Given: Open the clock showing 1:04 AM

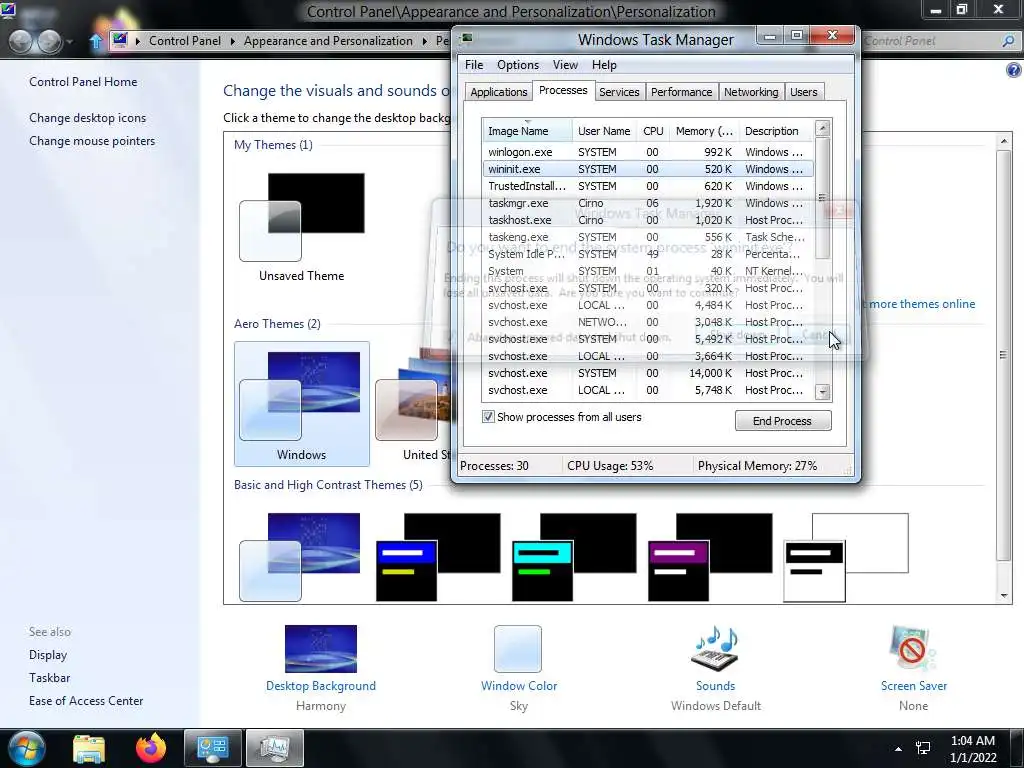Looking at the screenshot, I should (973, 748).
